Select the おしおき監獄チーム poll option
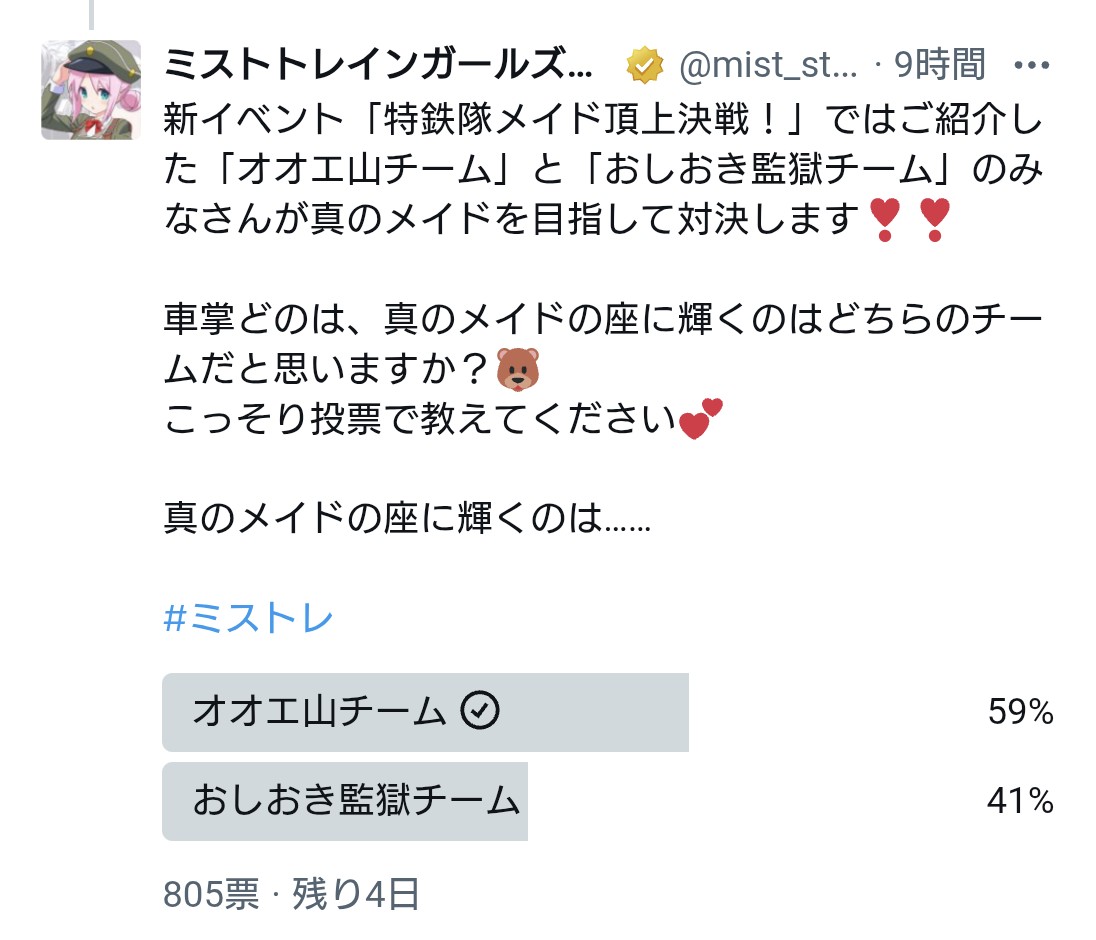Viewport: 1096px width, 940px height. [356, 802]
